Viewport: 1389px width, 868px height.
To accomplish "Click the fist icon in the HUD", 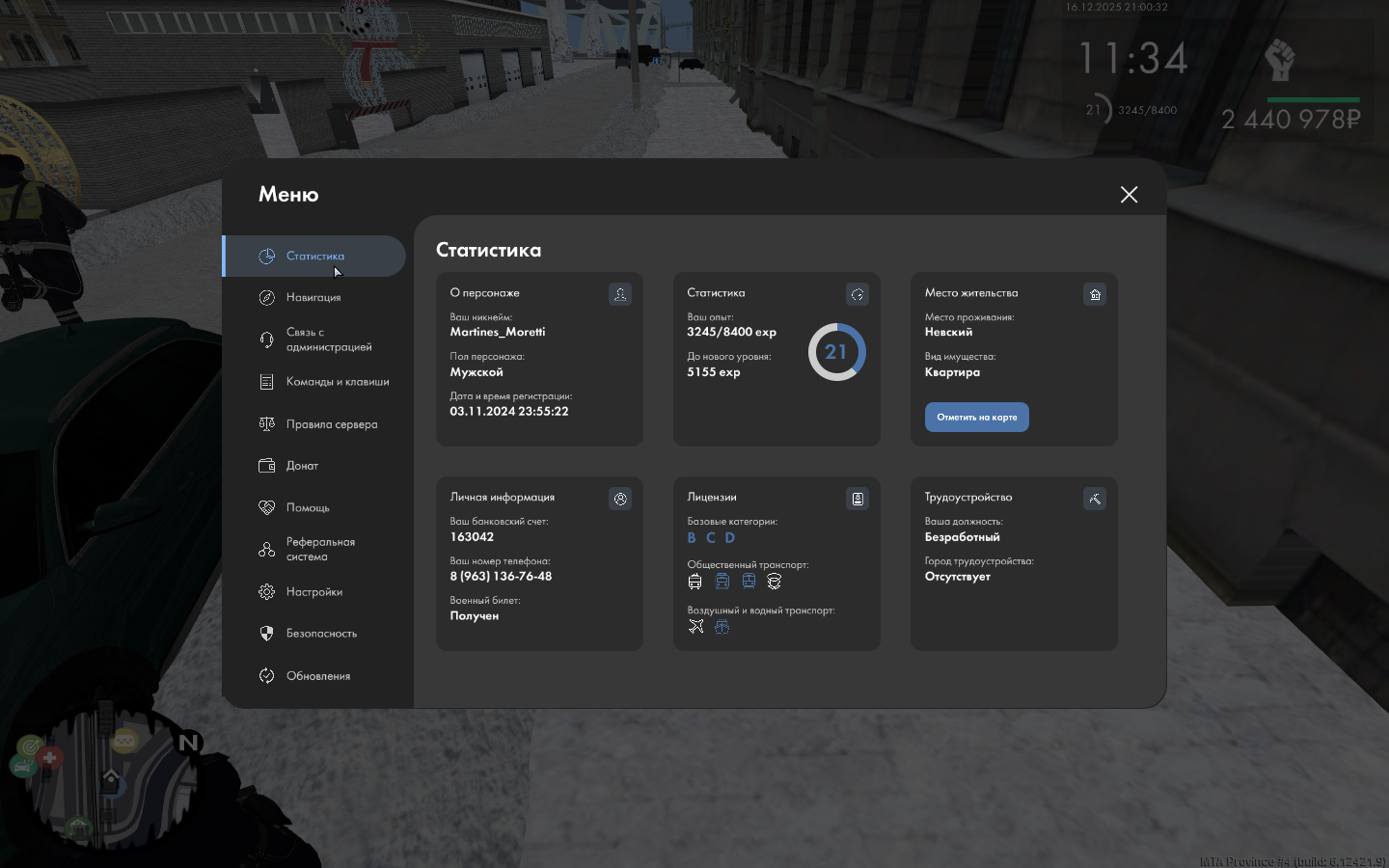I will pos(1280,61).
